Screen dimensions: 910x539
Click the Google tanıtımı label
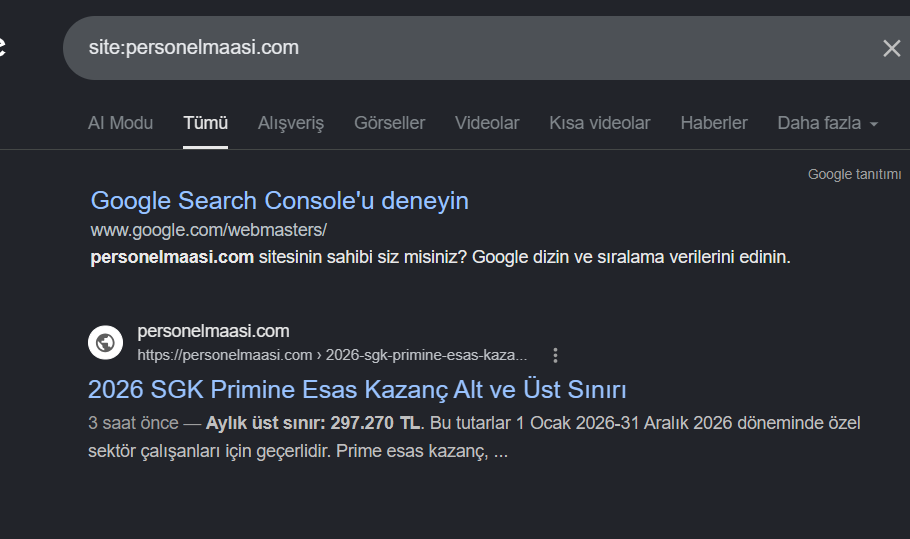[x=854, y=174]
